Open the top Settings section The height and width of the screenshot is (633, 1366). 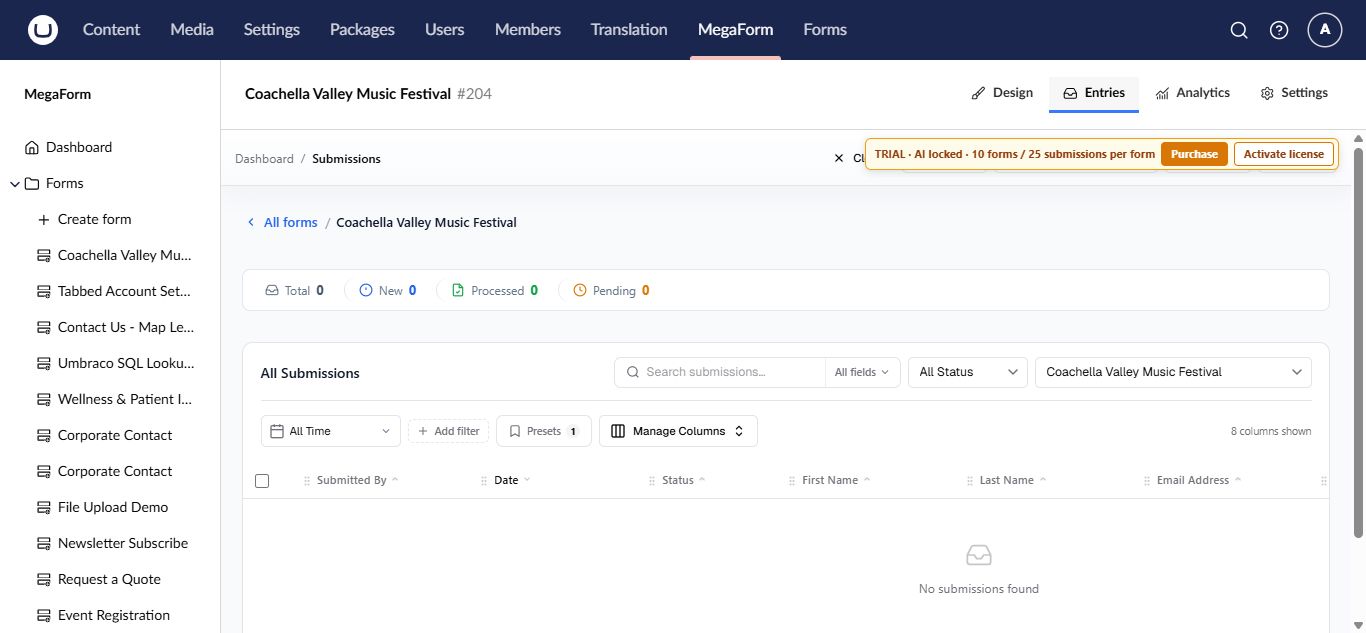point(272,29)
